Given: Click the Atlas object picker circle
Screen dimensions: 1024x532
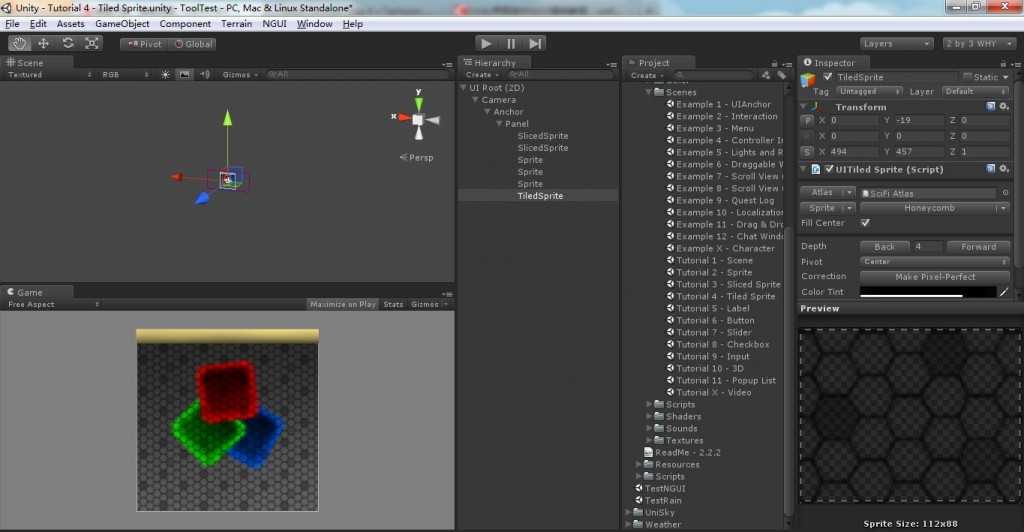Looking at the screenshot, I should pos(1005,193).
